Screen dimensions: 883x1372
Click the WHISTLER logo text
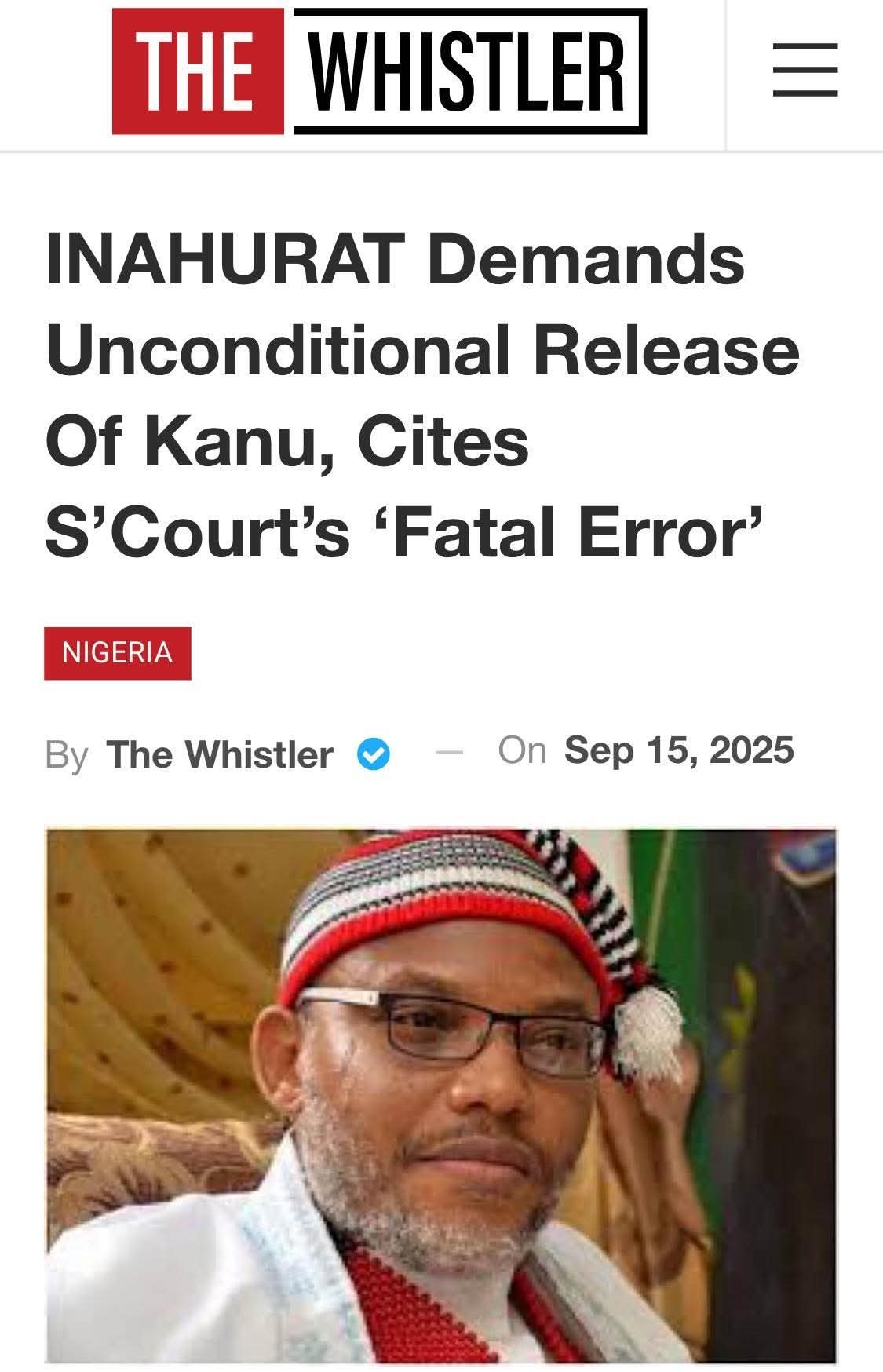coord(470,71)
